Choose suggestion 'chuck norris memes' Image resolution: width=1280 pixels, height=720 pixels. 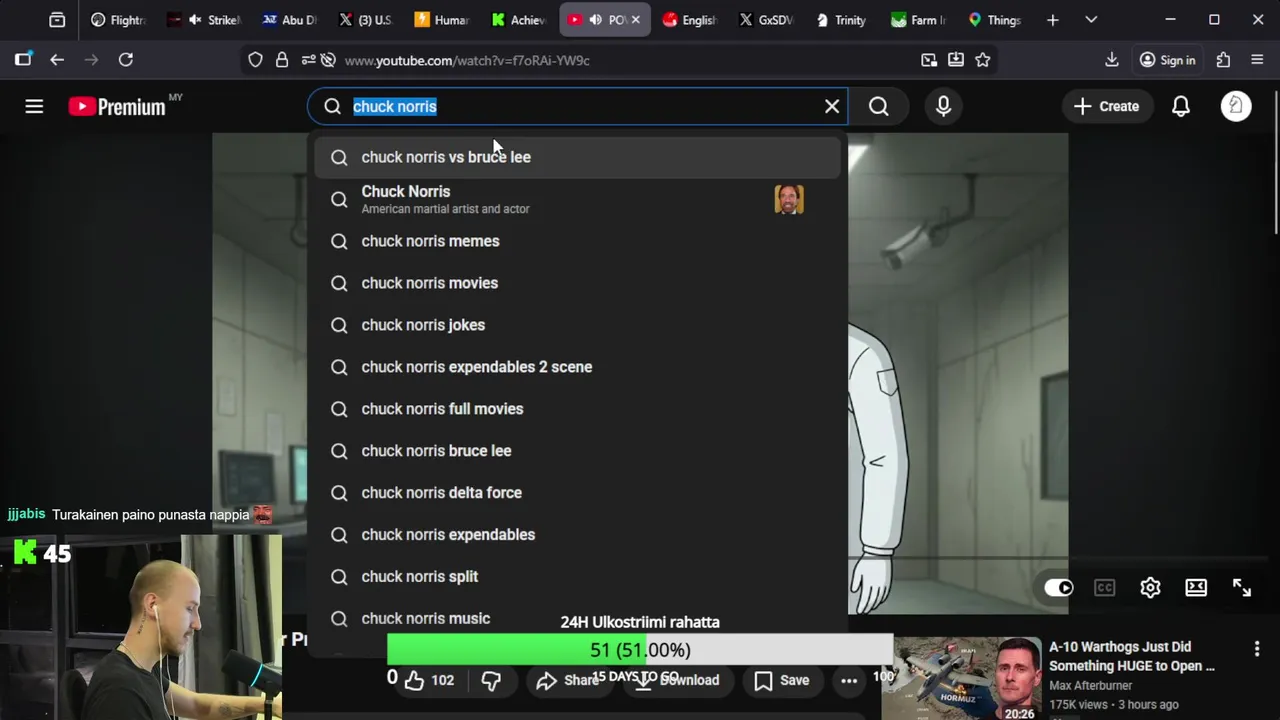pos(578,241)
